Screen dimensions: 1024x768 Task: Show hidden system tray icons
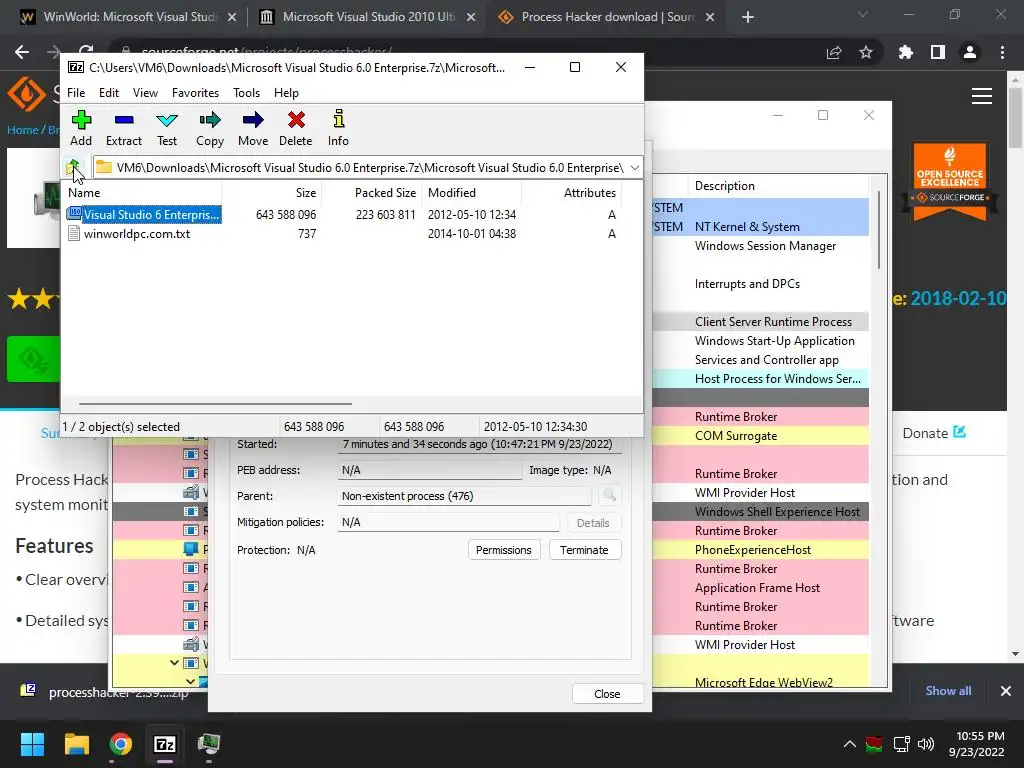click(x=849, y=744)
